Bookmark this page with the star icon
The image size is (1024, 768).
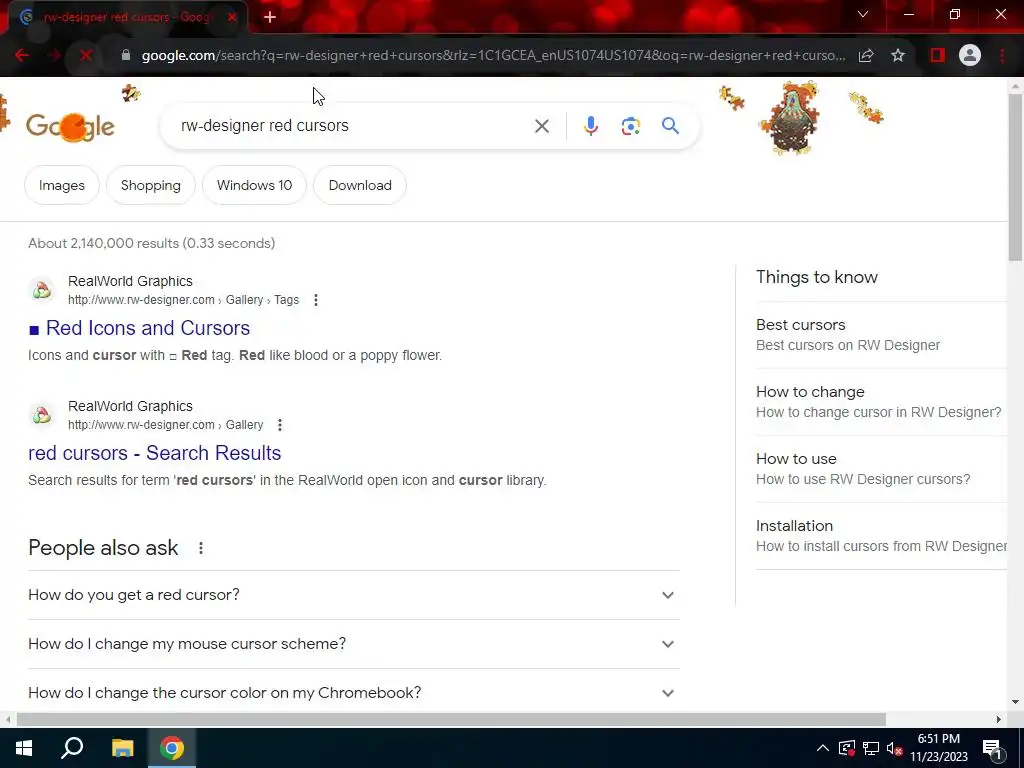click(x=899, y=56)
